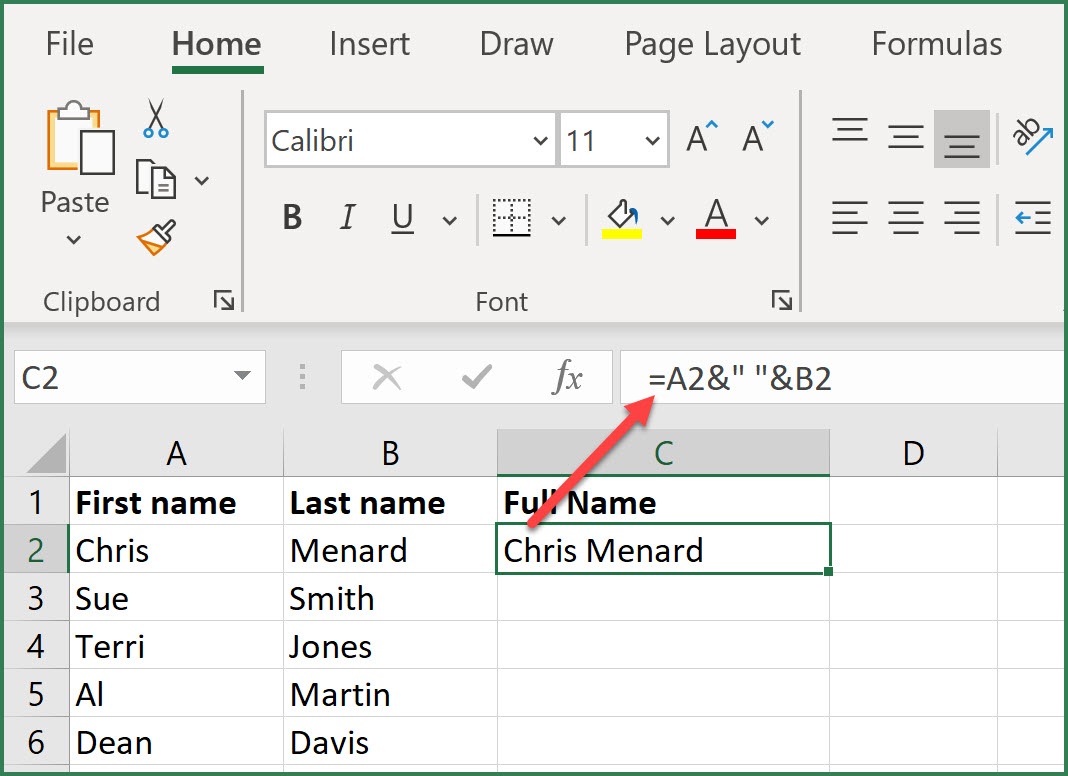Center text horizontally
The height and width of the screenshot is (776, 1068).
click(906, 218)
